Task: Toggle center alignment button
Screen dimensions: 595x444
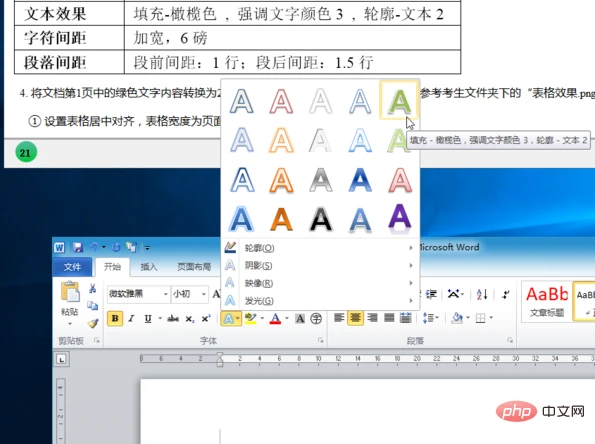Action: pyautogui.click(x=356, y=318)
